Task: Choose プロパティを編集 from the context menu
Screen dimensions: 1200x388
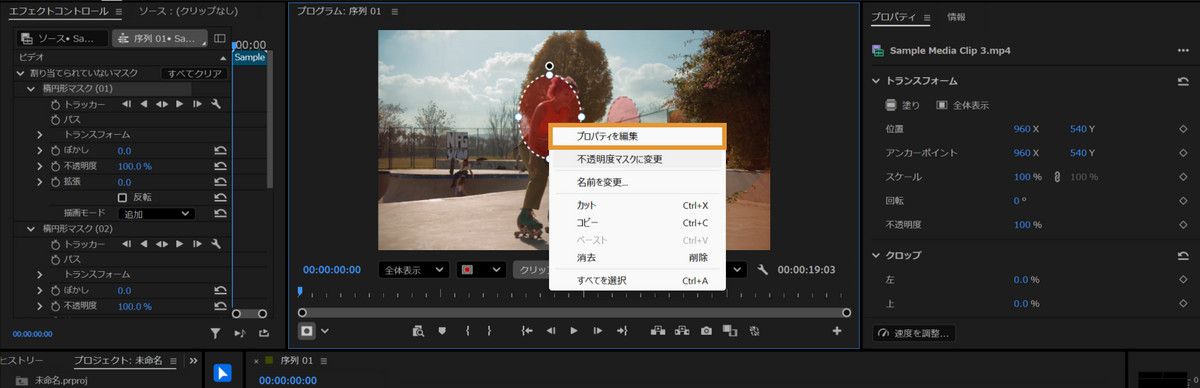Action: coord(636,136)
